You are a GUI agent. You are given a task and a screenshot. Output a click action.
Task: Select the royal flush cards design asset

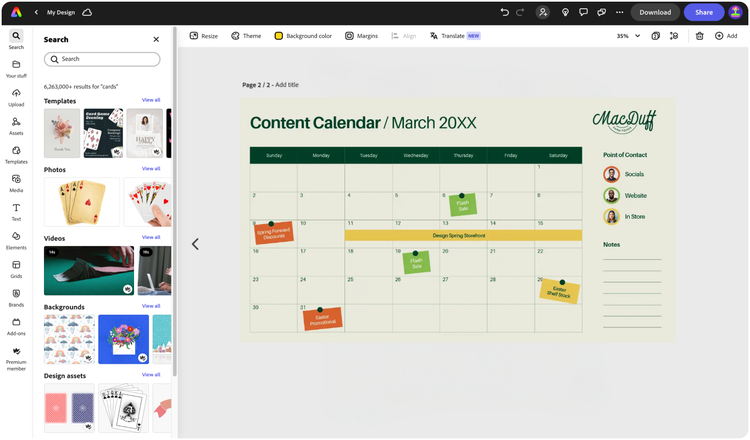tap(123, 408)
